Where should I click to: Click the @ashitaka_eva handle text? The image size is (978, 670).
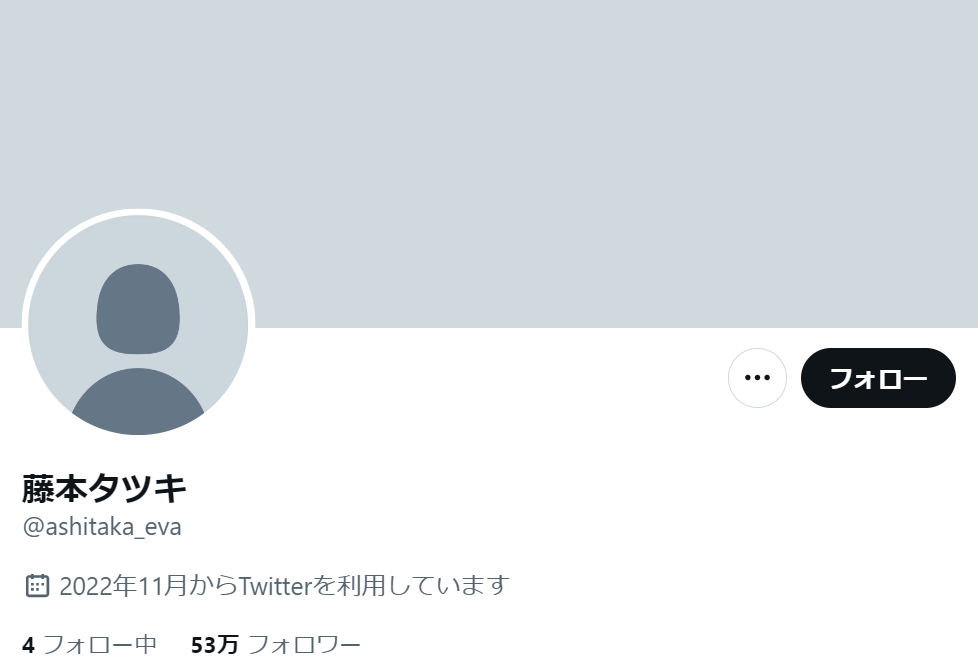click(x=102, y=527)
